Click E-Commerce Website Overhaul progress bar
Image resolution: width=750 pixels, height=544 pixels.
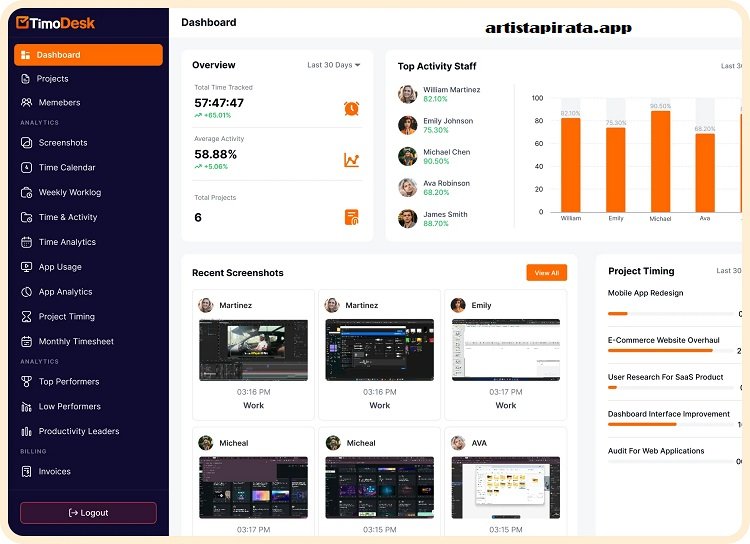pos(671,351)
